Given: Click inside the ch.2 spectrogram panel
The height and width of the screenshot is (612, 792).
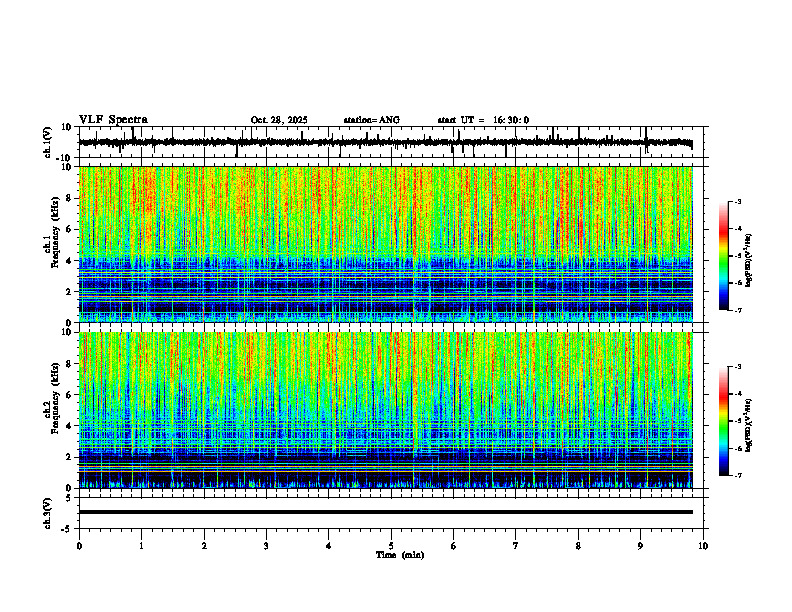Looking at the screenshot, I should pyautogui.click(x=386, y=410).
